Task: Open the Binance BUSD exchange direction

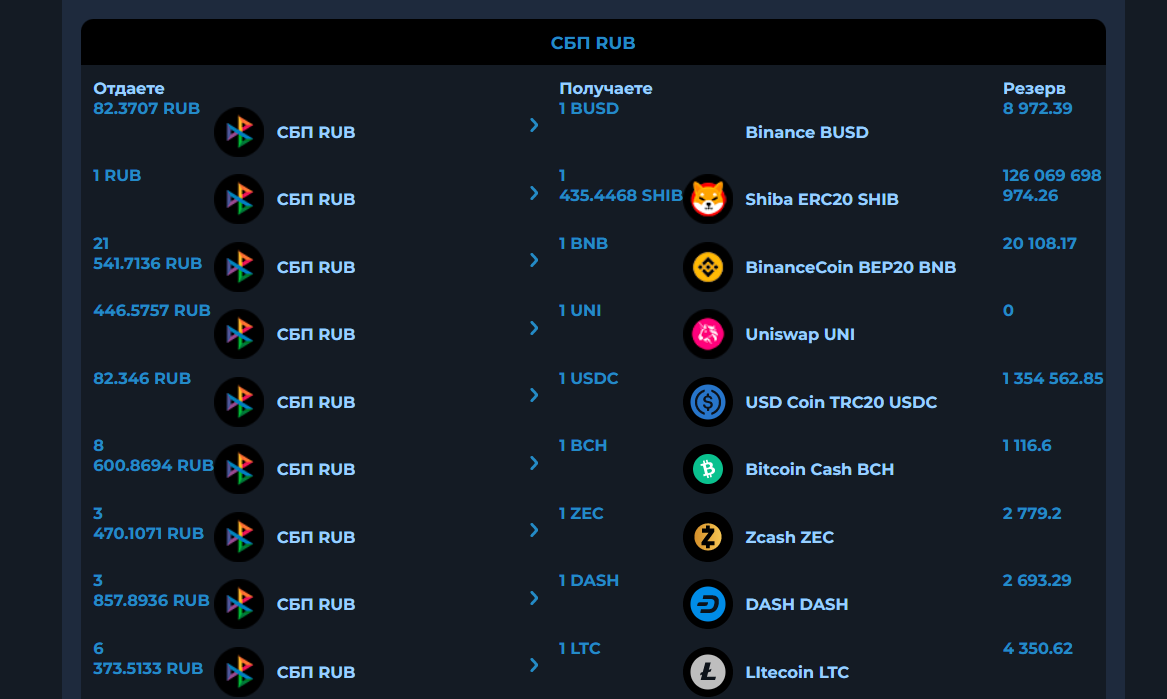Action: click(807, 133)
